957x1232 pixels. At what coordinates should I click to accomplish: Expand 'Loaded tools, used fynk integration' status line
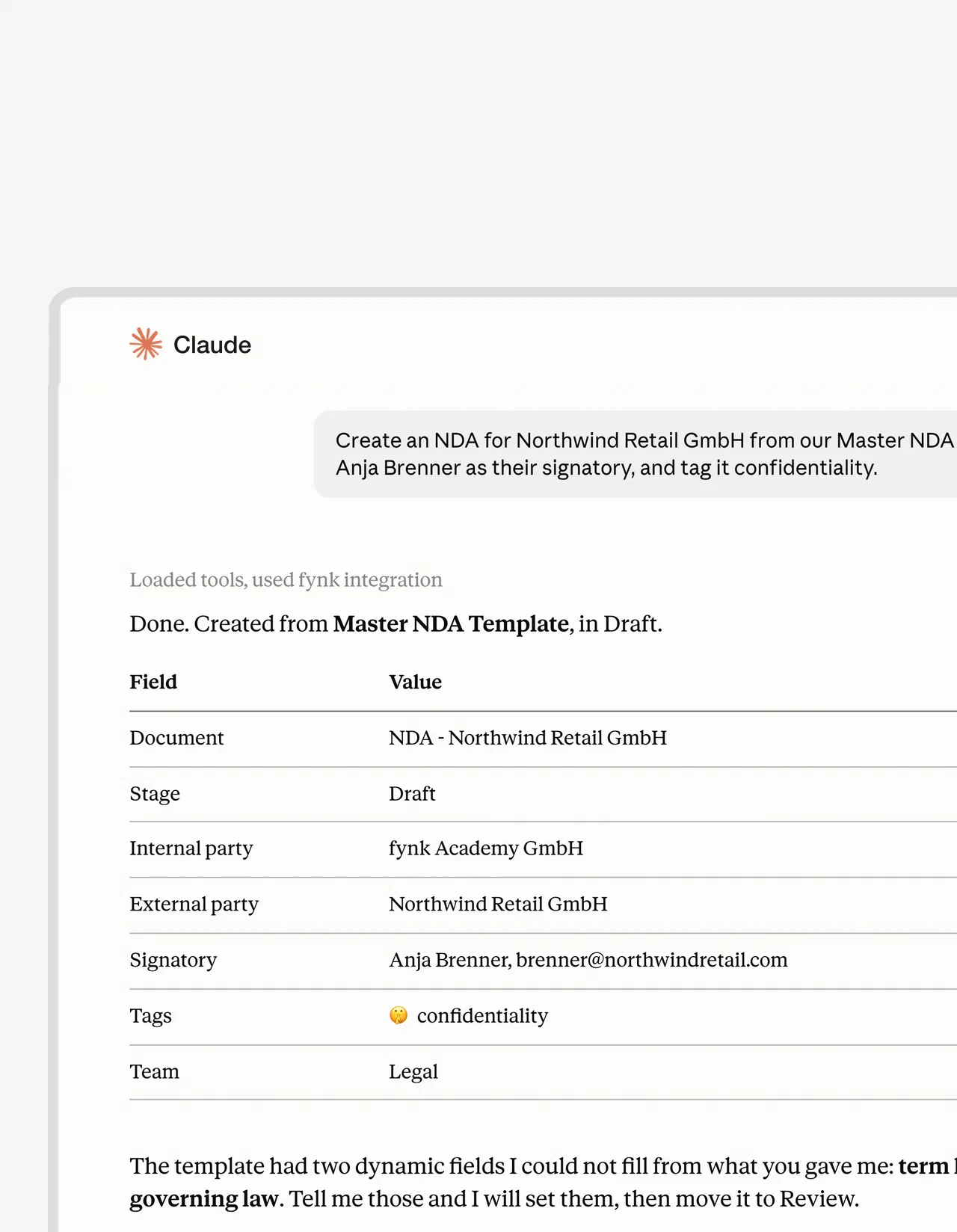[x=286, y=579]
